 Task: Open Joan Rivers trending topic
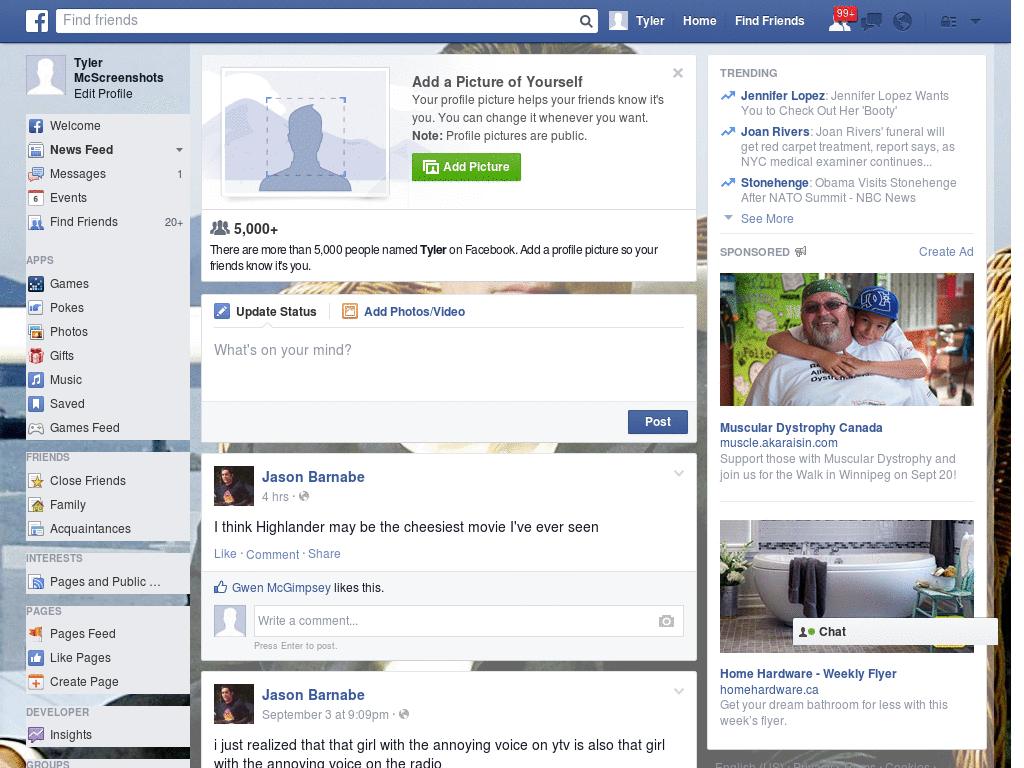775,131
